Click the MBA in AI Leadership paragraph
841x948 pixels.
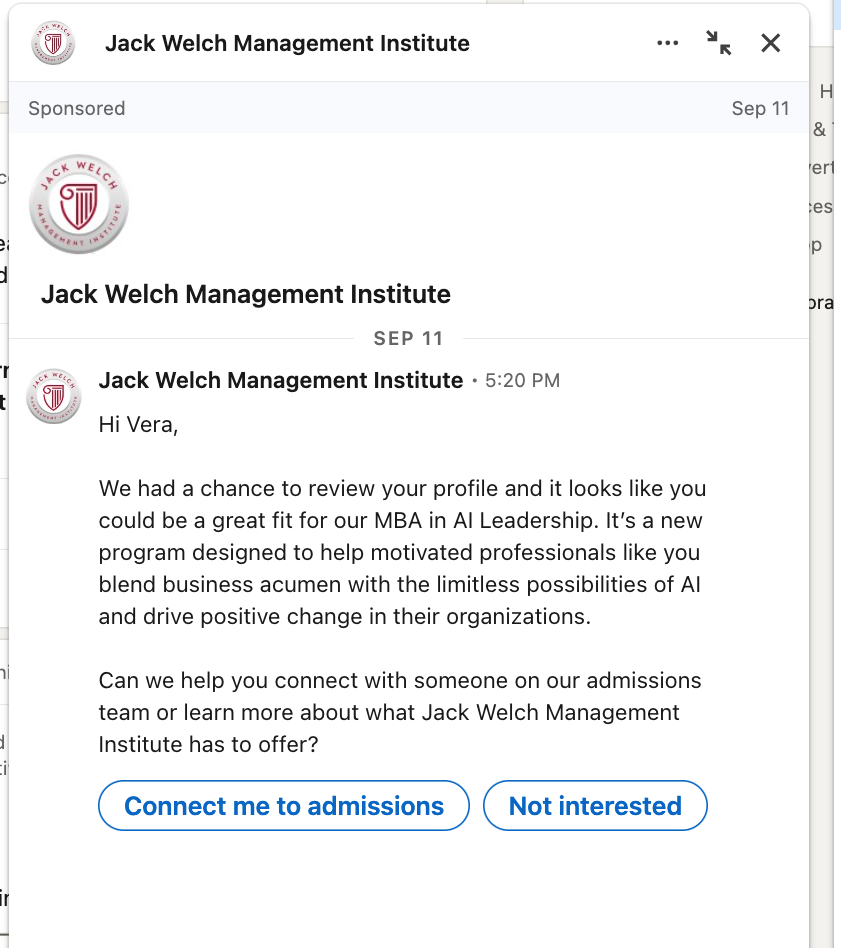tap(402, 552)
